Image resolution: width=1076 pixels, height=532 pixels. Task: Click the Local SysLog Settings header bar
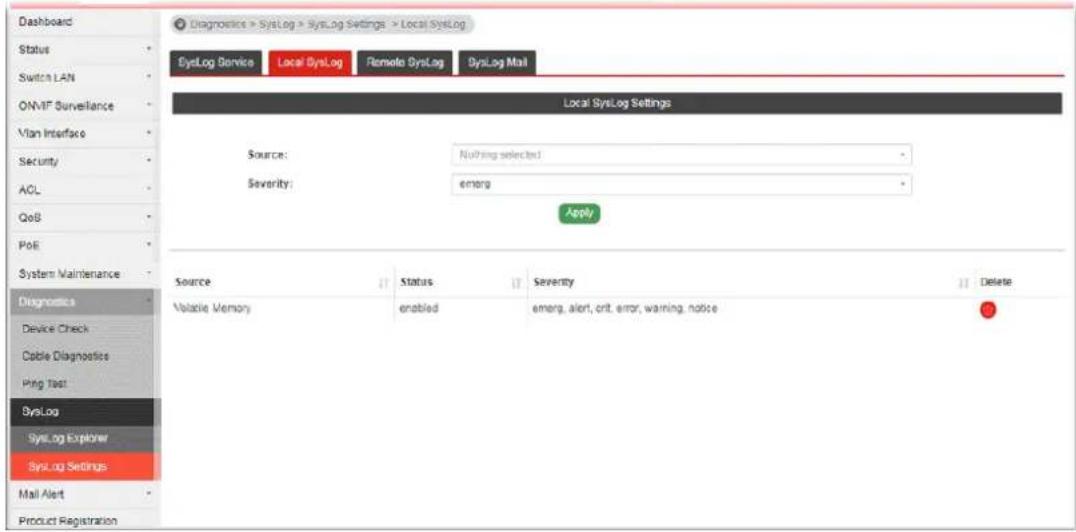click(617, 103)
